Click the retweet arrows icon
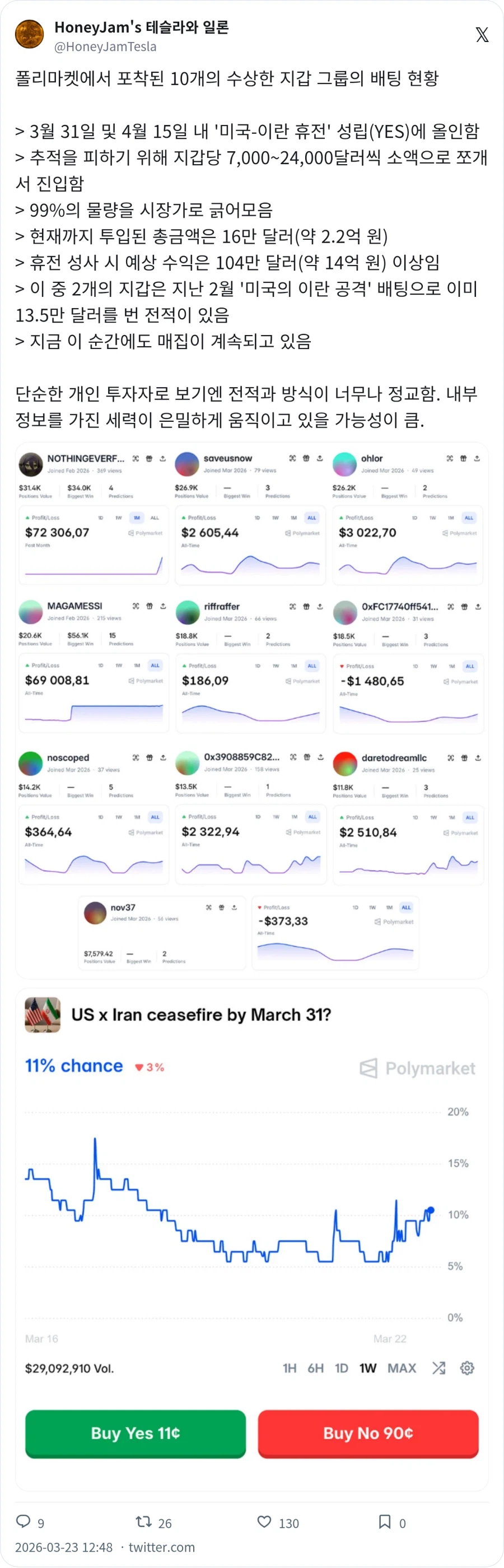This screenshot has height=1568, width=504. (x=144, y=1522)
